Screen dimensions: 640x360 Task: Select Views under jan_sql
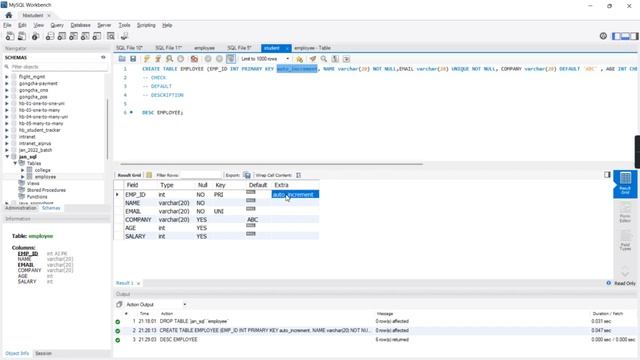coord(33,184)
